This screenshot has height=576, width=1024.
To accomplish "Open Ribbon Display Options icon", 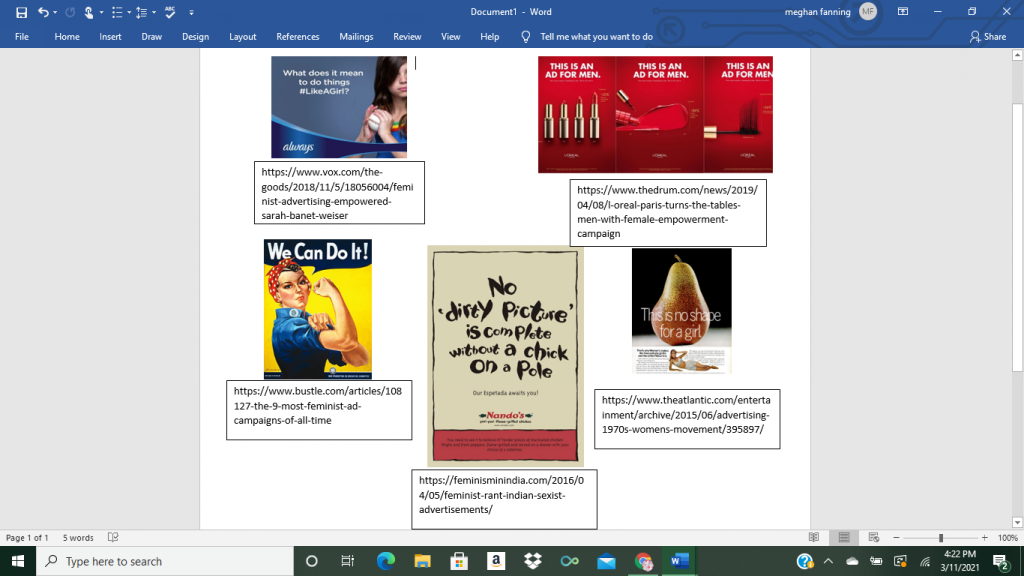I will (x=903, y=11).
